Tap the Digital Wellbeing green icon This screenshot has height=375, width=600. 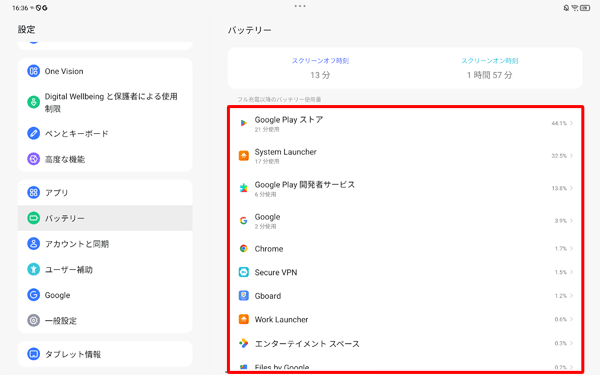[33, 102]
